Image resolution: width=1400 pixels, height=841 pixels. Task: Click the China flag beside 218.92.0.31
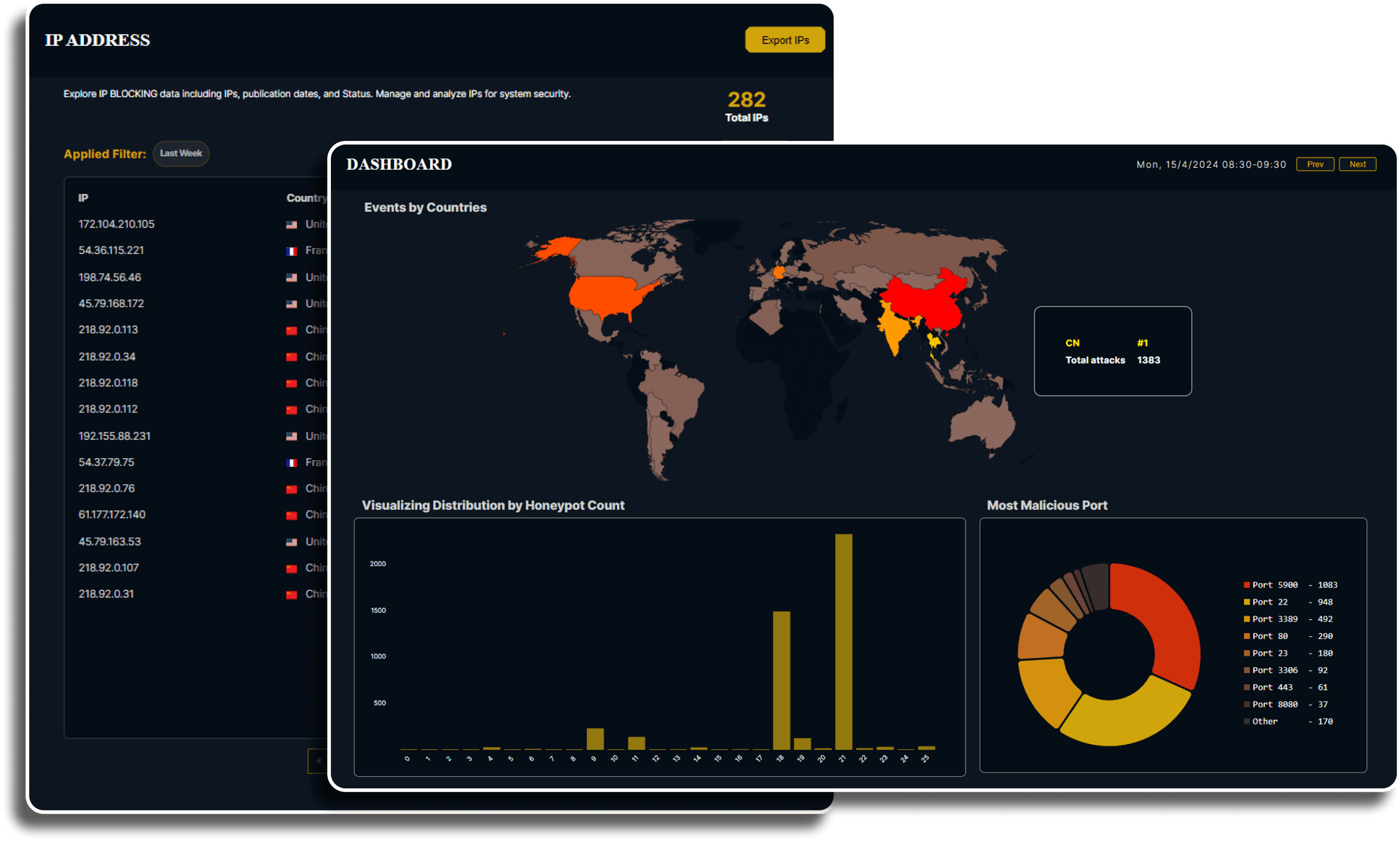point(292,594)
